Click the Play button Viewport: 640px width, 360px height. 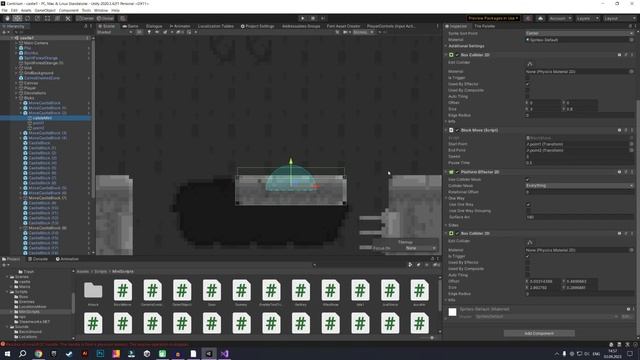pyautogui.click(x=302, y=18)
